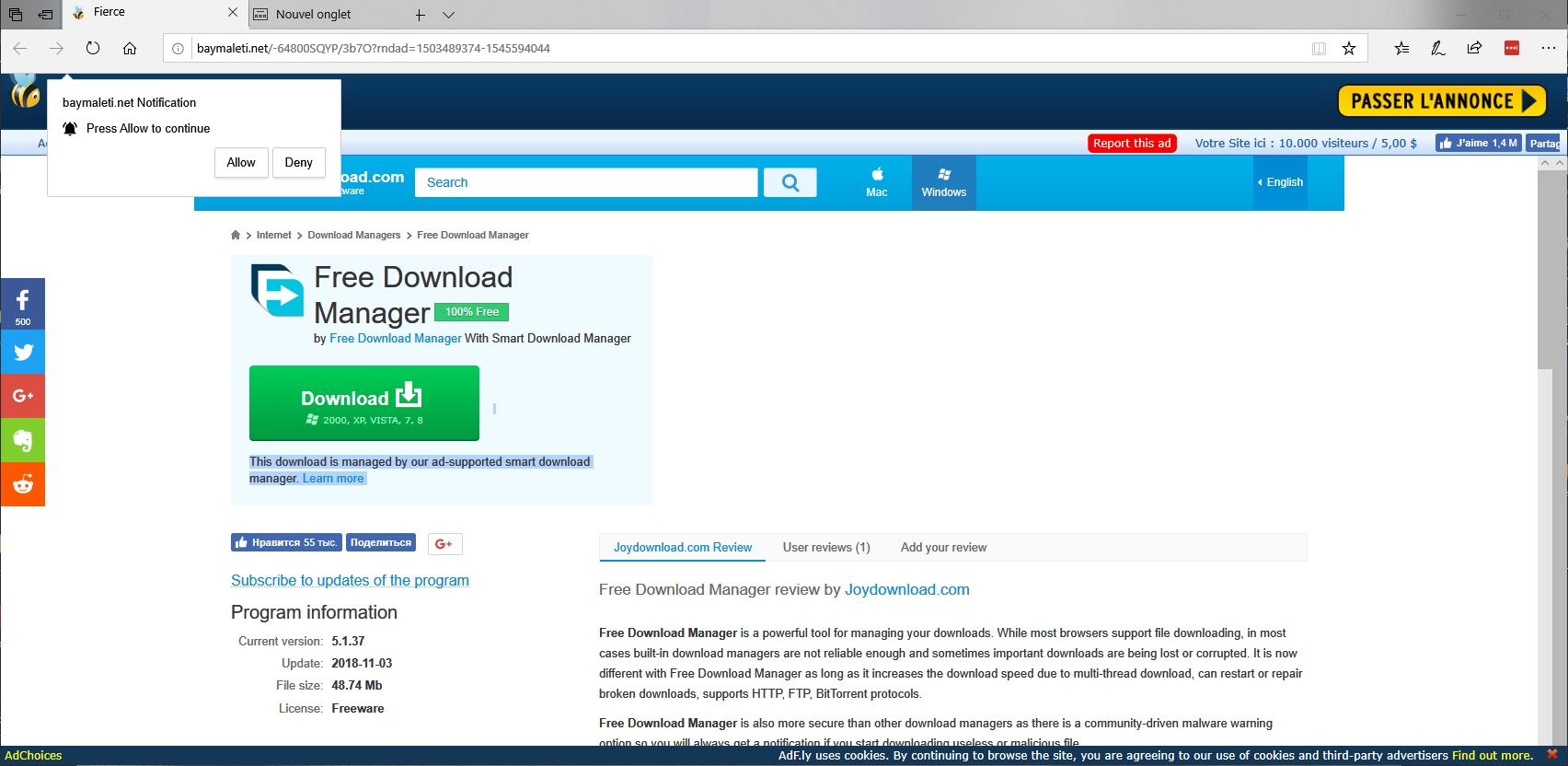The image size is (1568, 766).
Task: Close the Fierce tab
Action: click(x=233, y=12)
